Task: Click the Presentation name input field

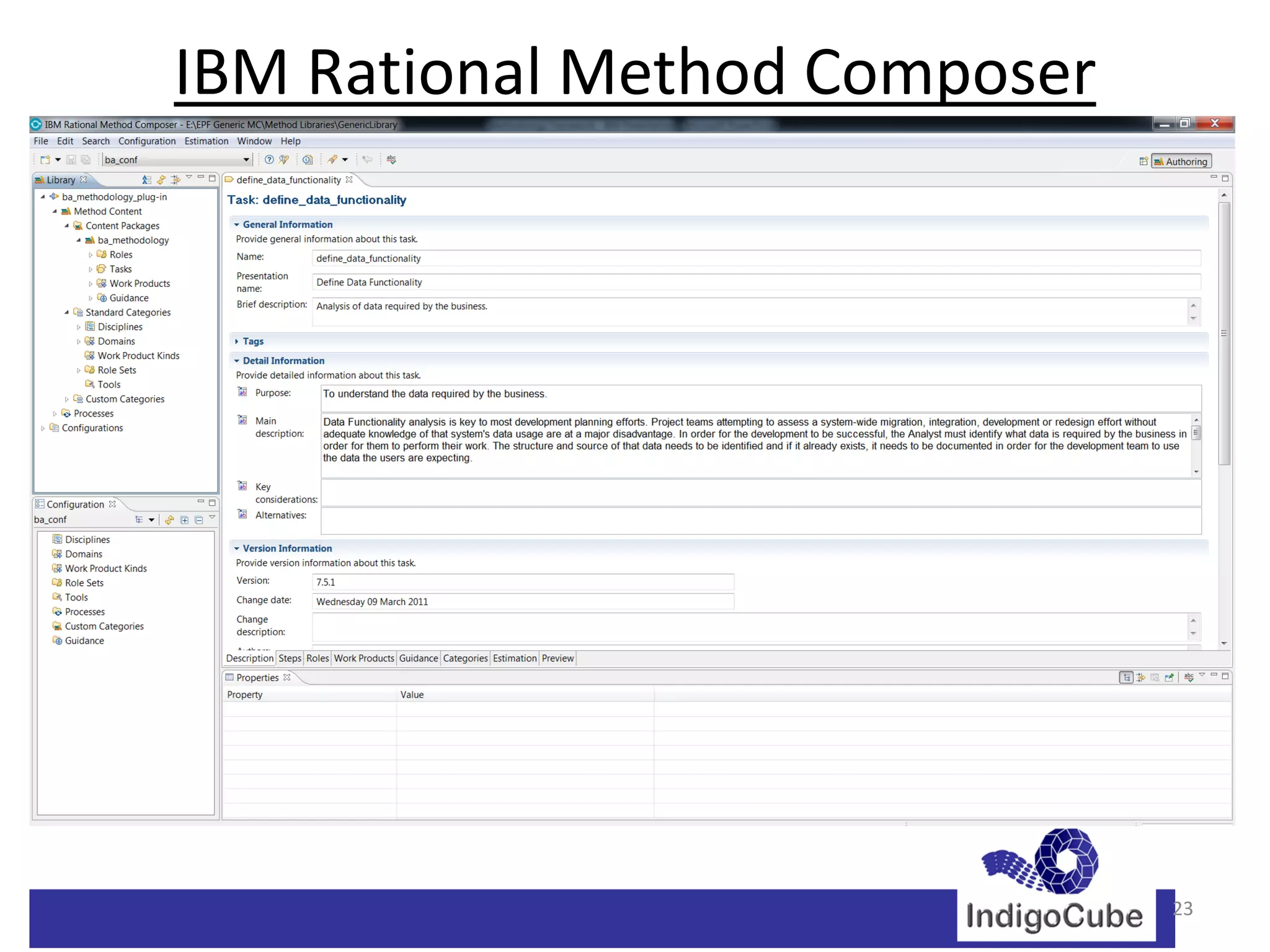Action: click(x=757, y=282)
